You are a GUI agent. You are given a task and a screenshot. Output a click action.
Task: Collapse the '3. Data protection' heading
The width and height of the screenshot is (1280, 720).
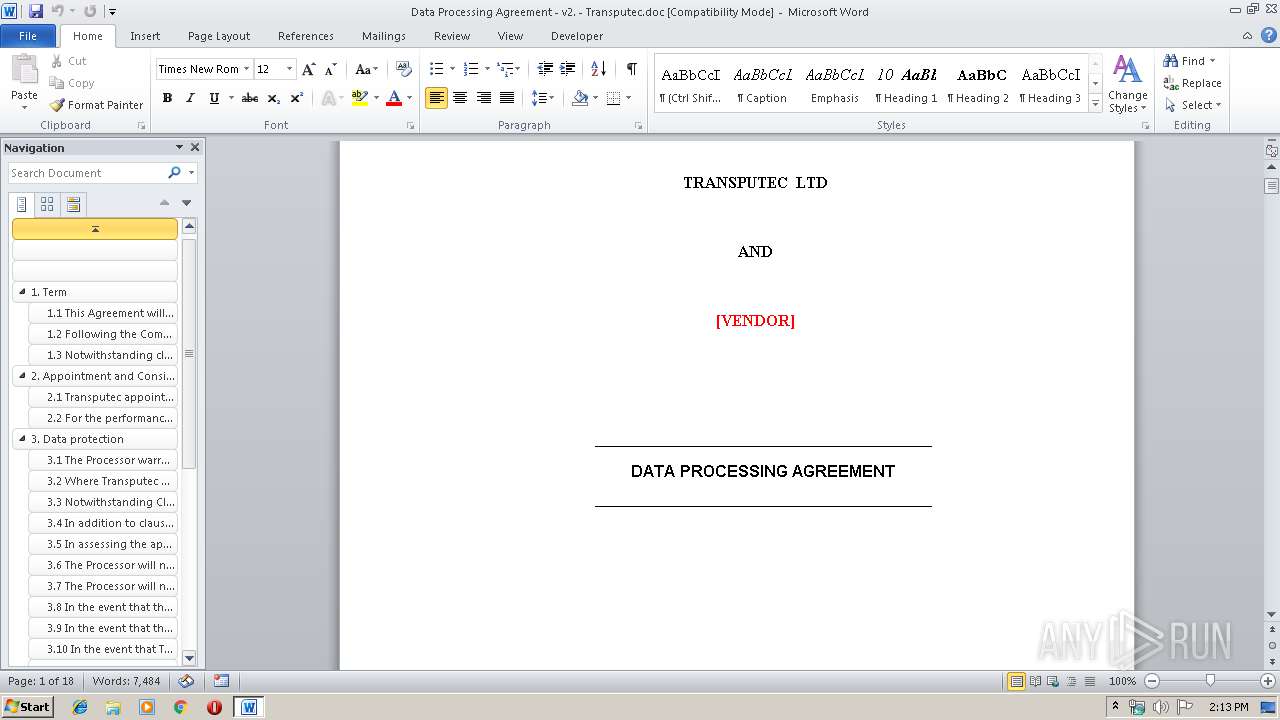click(x=22, y=439)
